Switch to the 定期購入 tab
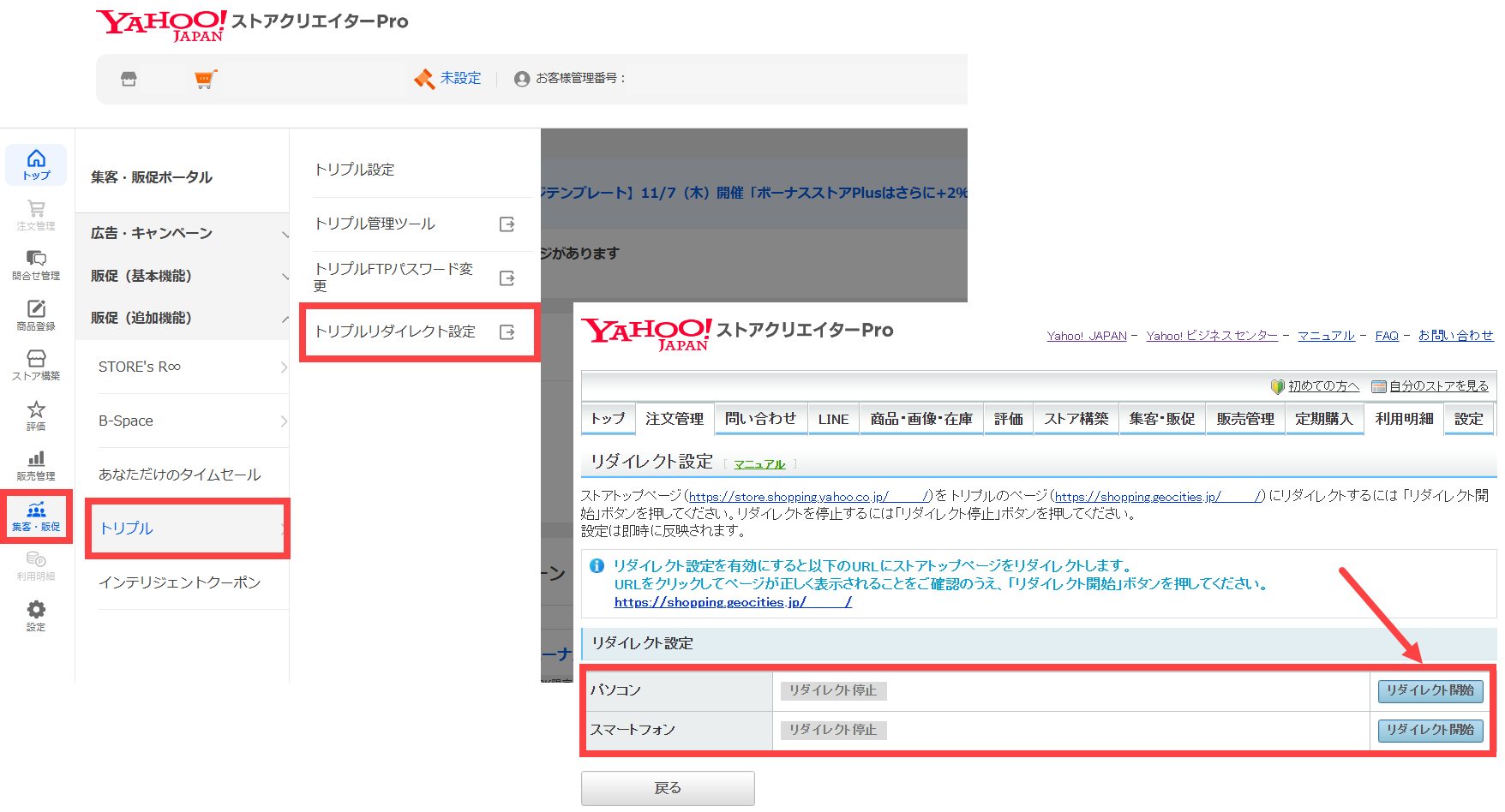The height and width of the screenshot is (812, 1505). 1324,419
